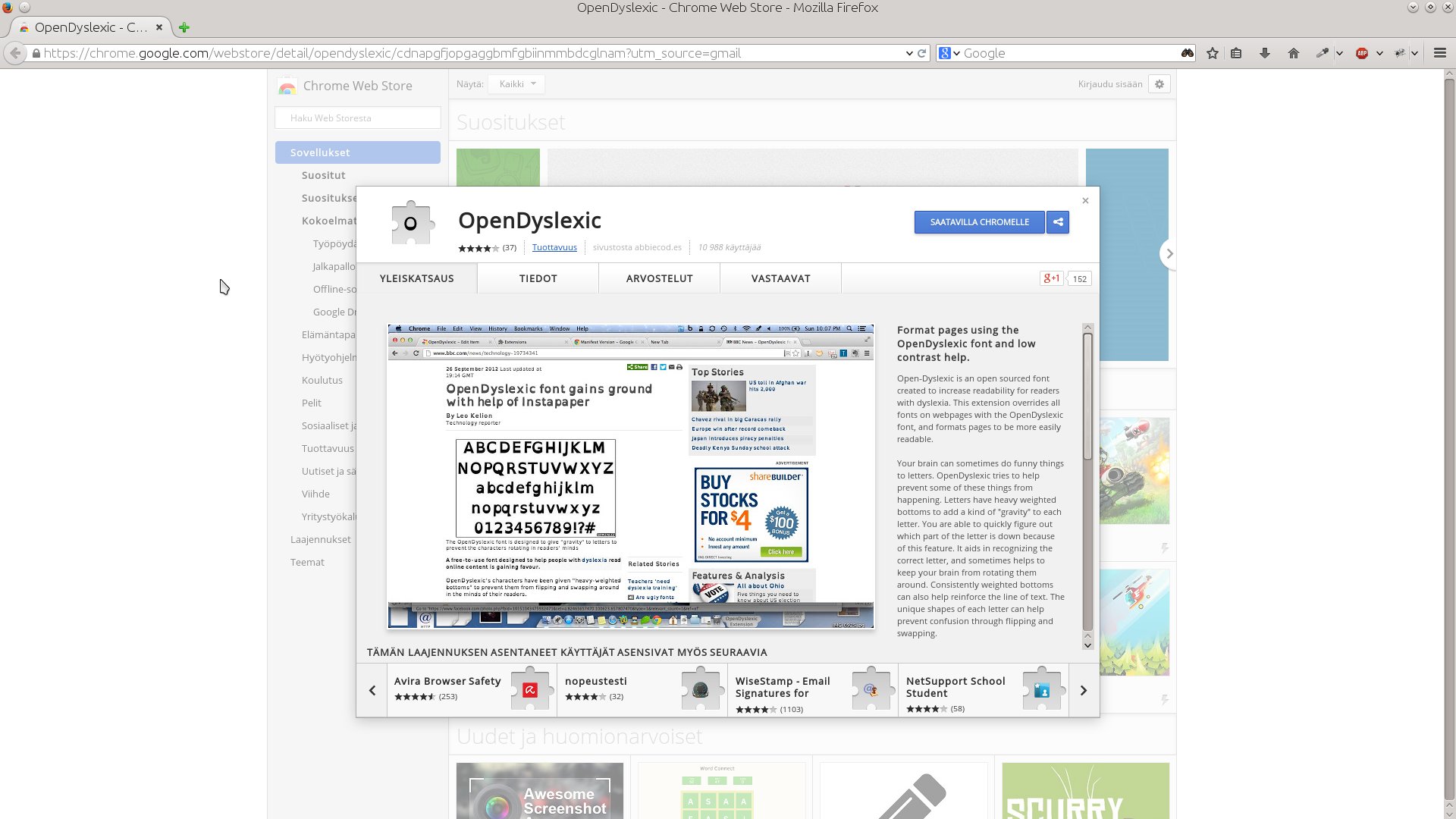Close the OpenDyslexic detail dialog
This screenshot has height=819, width=1456.
1085,201
